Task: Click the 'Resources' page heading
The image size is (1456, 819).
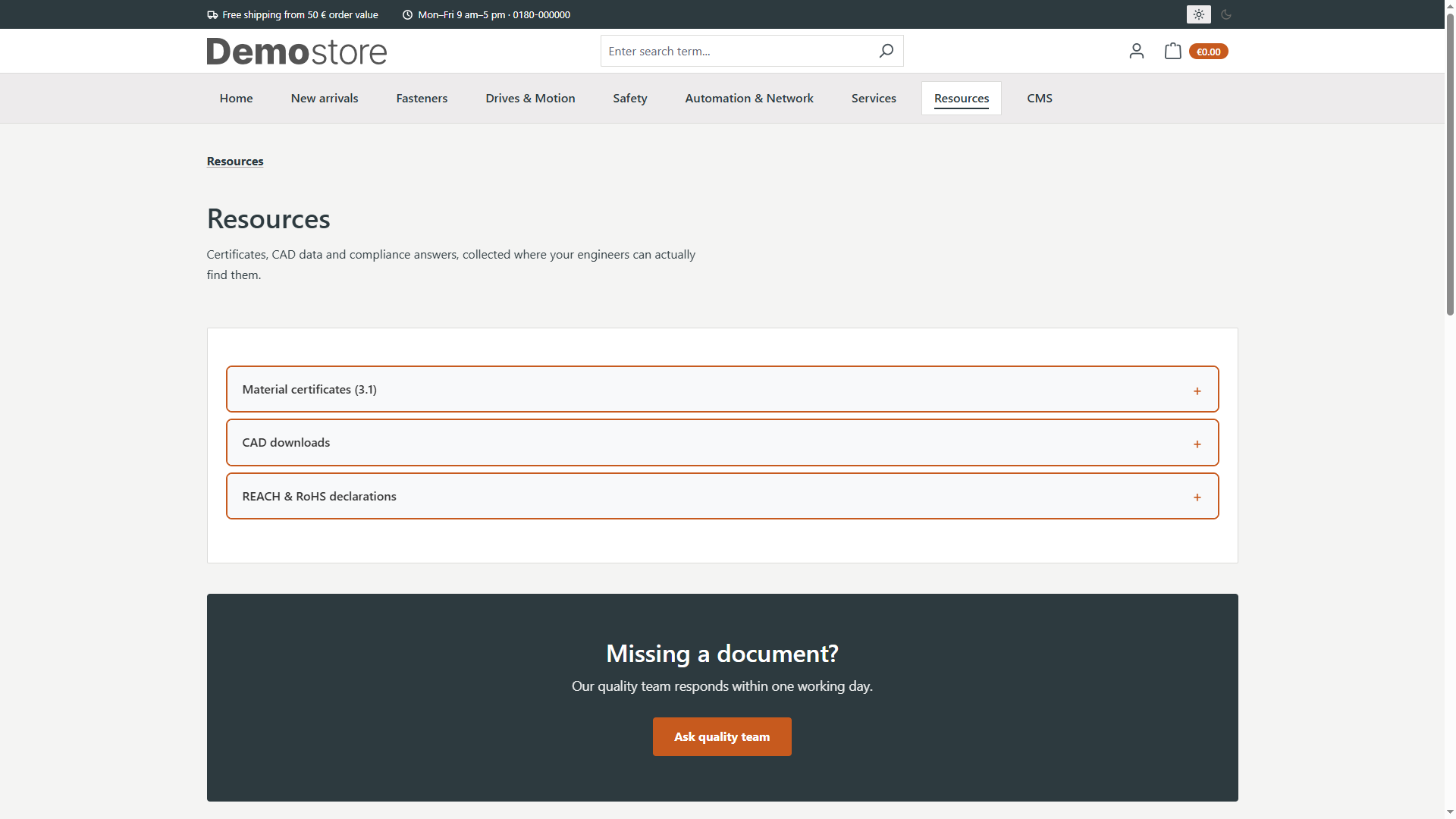Action: click(268, 218)
